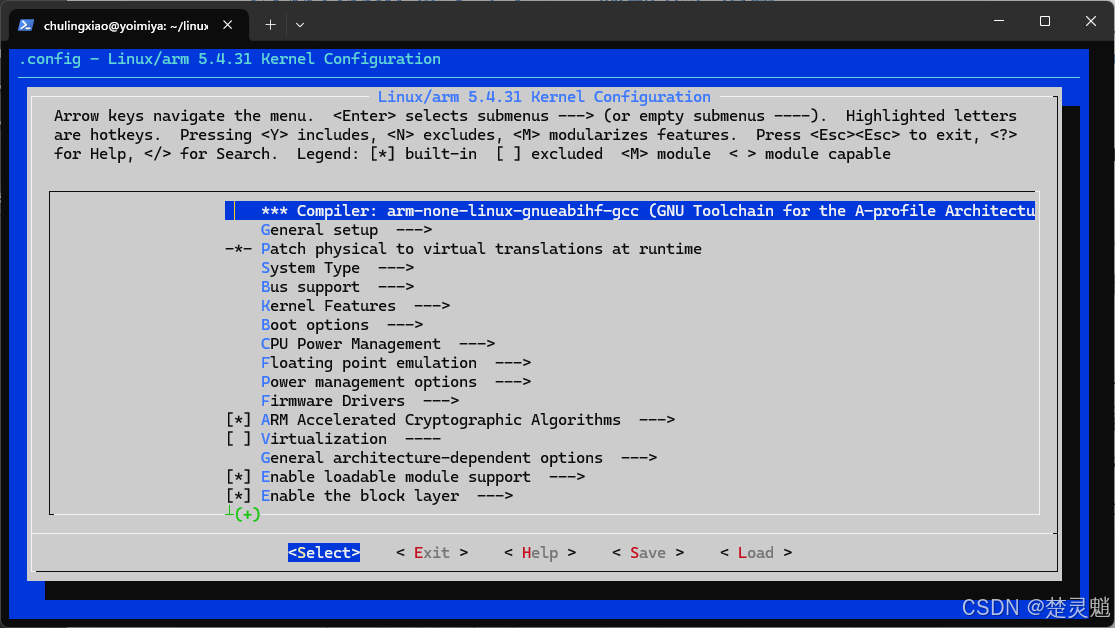The width and height of the screenshot is (1115, 628).
Task: Click the Virtualization empty submenu dashes
Action: click(422, 440)
